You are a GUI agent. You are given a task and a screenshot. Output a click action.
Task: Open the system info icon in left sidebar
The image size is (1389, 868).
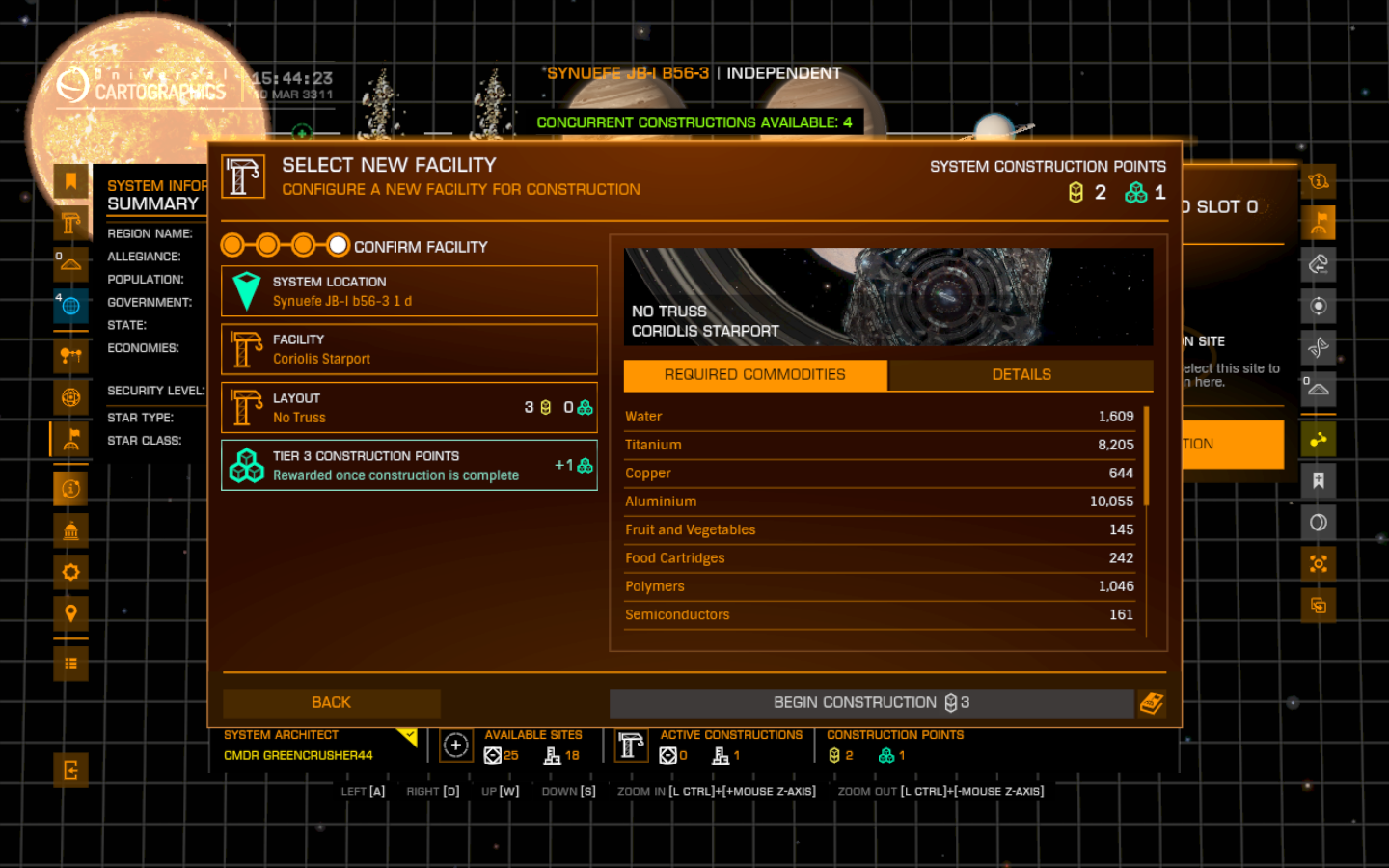pos(70,489)
